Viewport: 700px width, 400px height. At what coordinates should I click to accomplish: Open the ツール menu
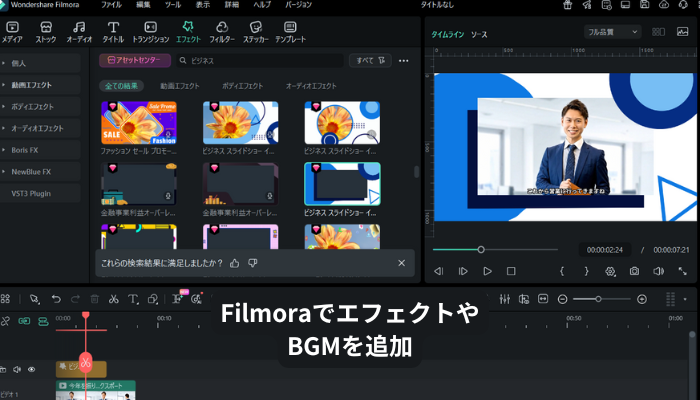coord(173,5)
